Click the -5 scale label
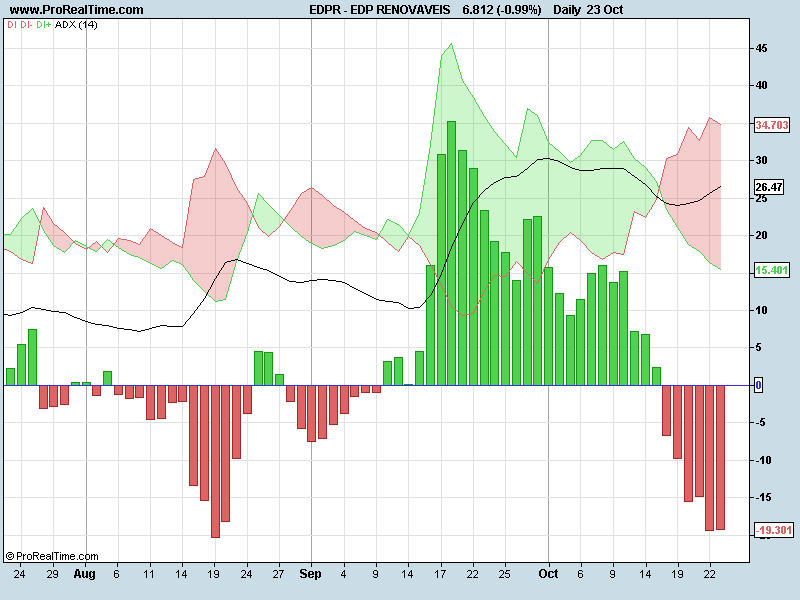800x600 pixels. point(760,422)
